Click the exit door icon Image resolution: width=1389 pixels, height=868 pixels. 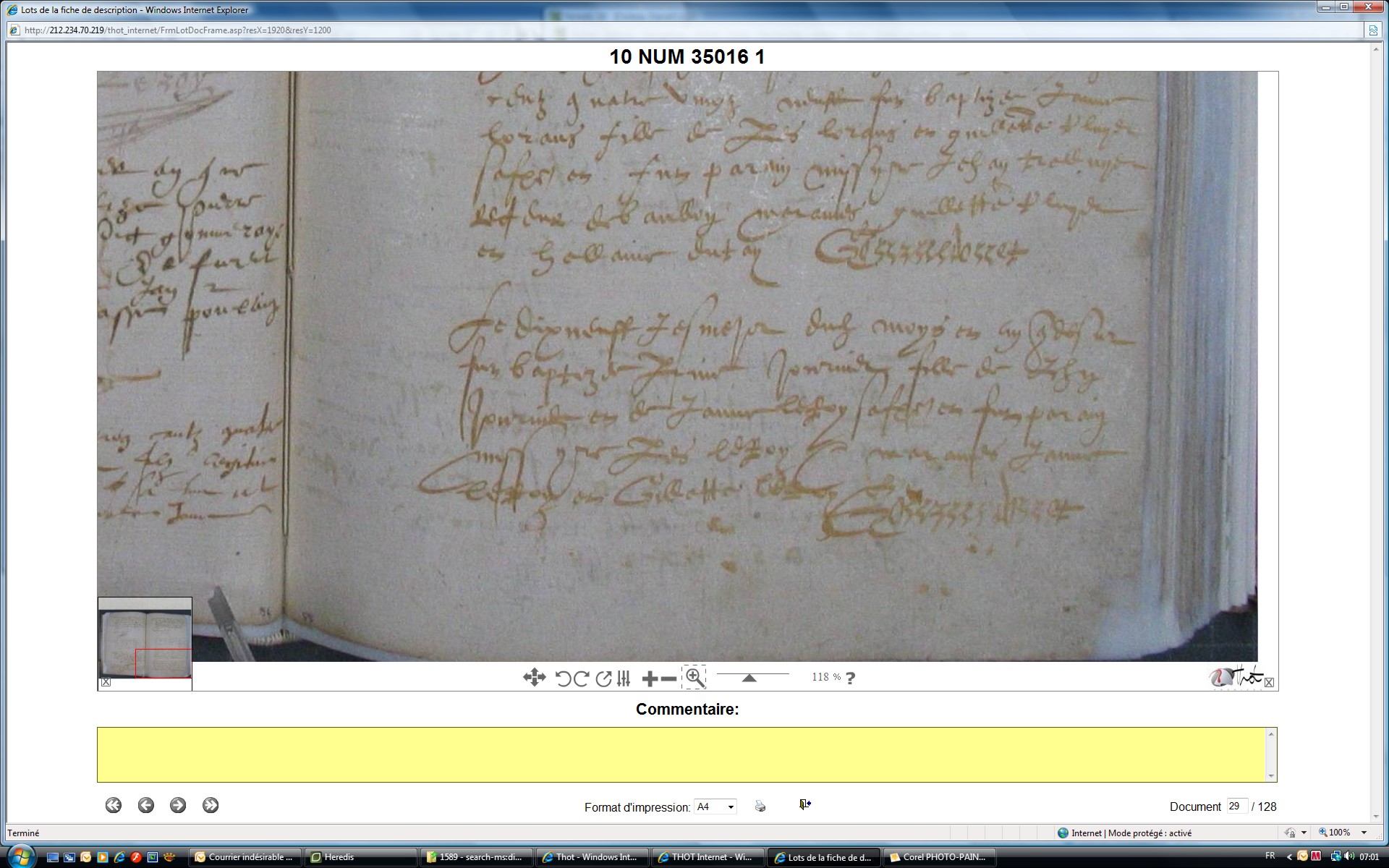pyautogui.click(x=804, y=804)
